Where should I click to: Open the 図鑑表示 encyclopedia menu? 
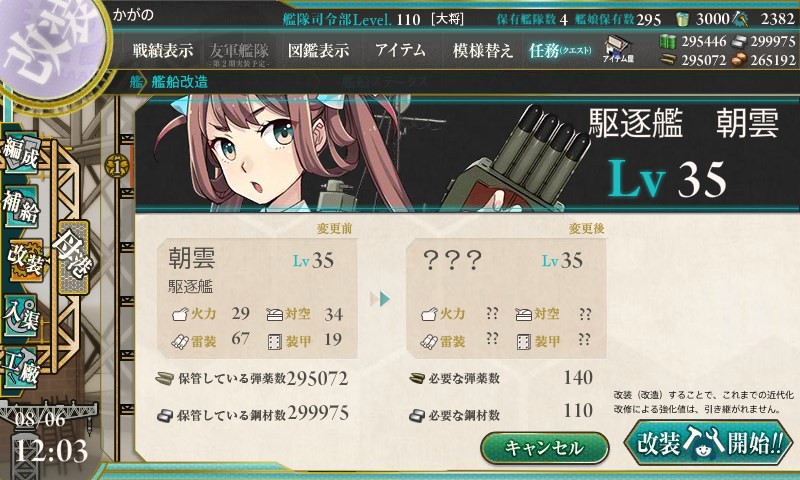click(x=318, y=50)
